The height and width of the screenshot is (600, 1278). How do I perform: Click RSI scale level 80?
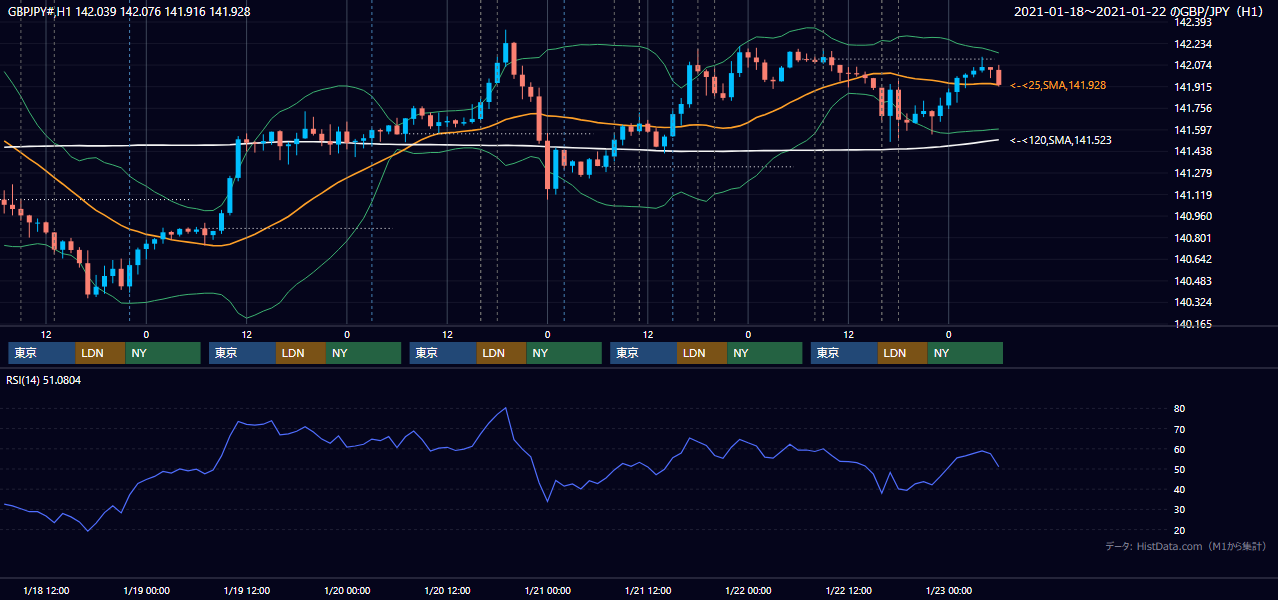pos(1180,409)
